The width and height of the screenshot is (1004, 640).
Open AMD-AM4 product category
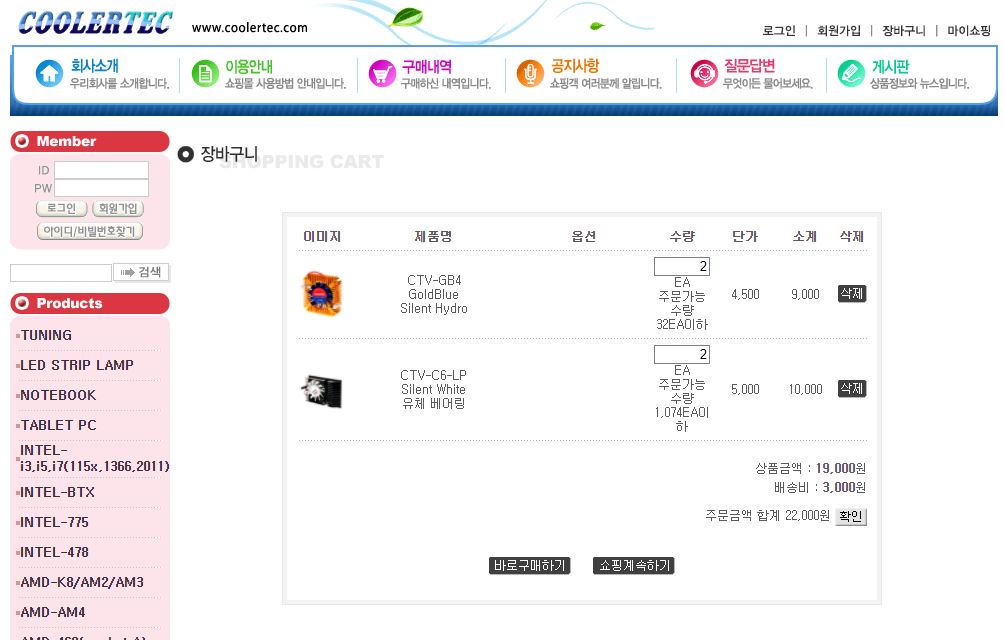(53, 612)
